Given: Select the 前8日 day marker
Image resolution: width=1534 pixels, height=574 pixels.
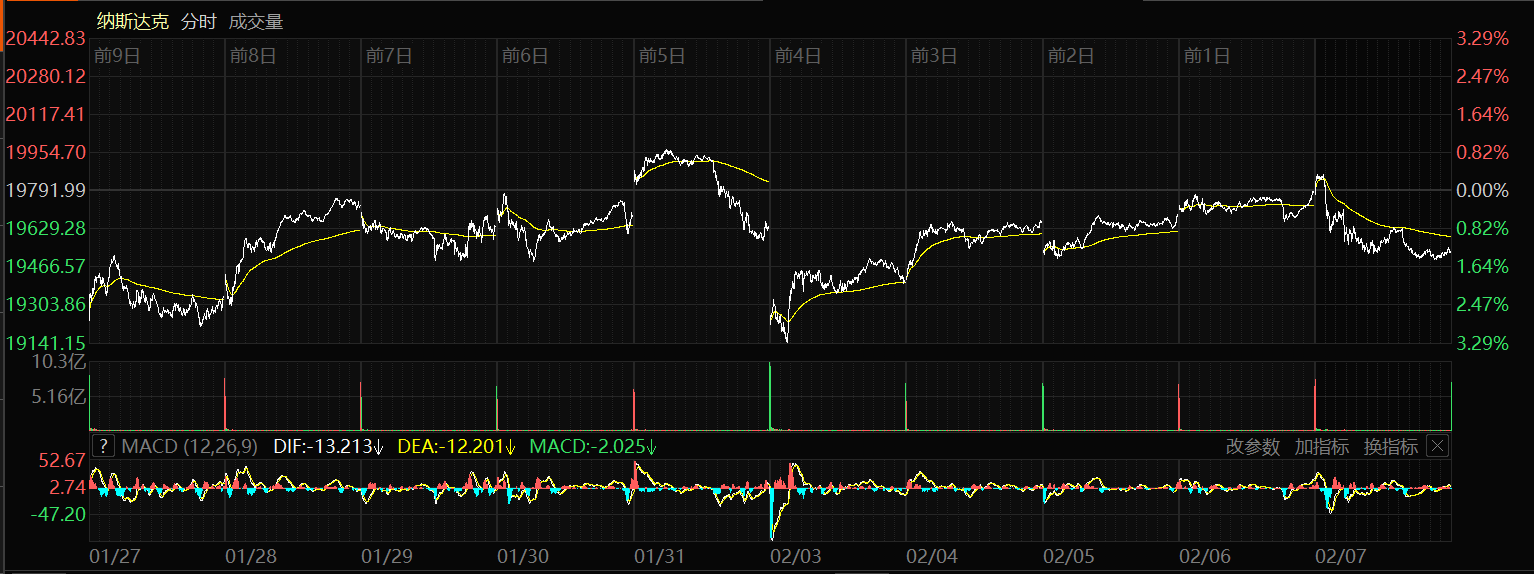Looking at the screenshot, I should (x=253, y=55).
